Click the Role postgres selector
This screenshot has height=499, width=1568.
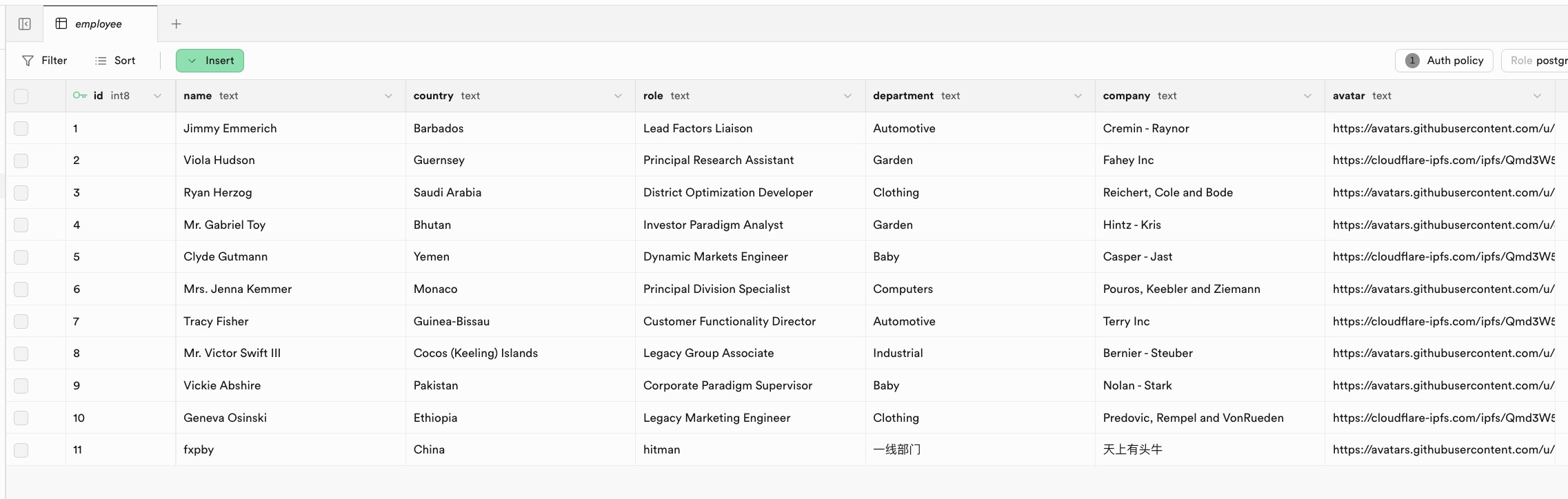(x=1538, y=61)
